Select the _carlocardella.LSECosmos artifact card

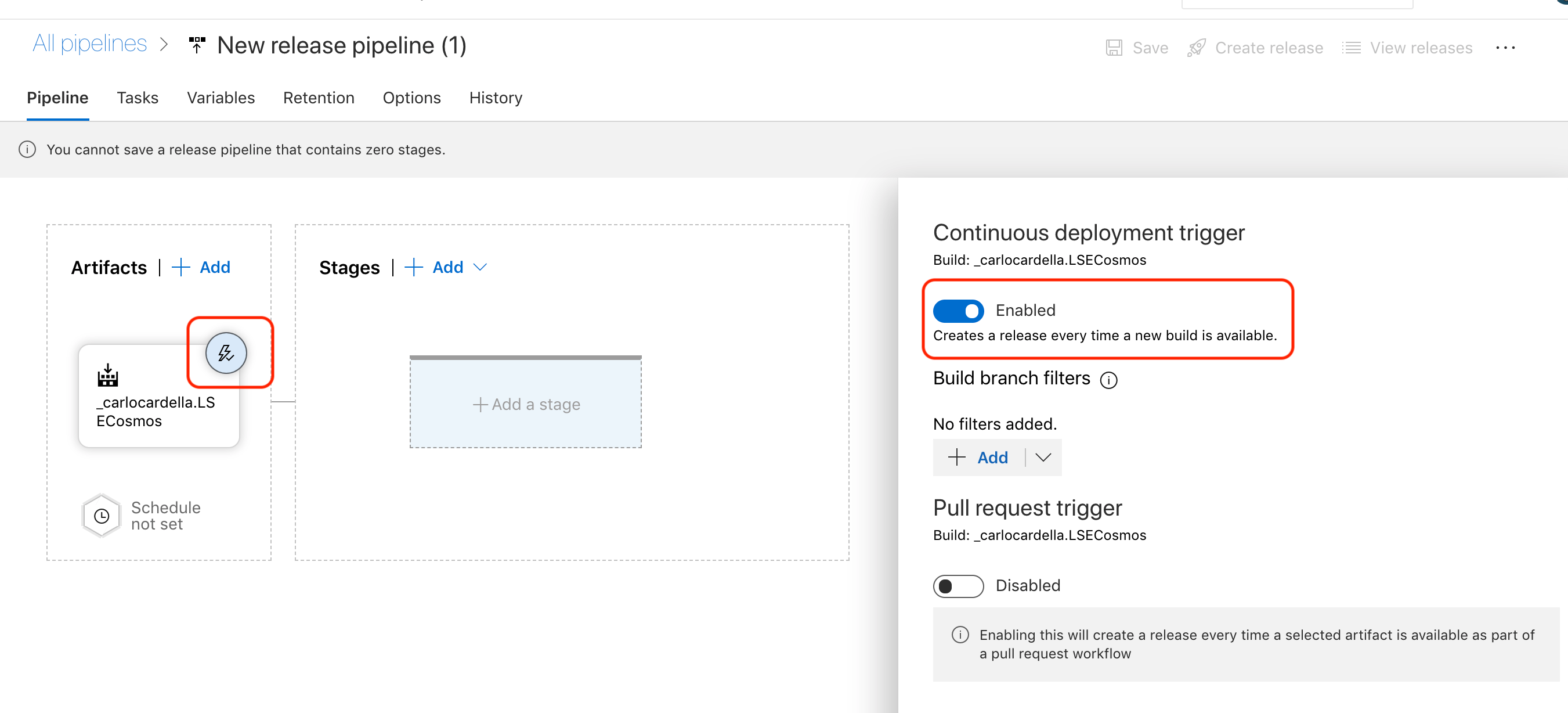click(159, 397)
